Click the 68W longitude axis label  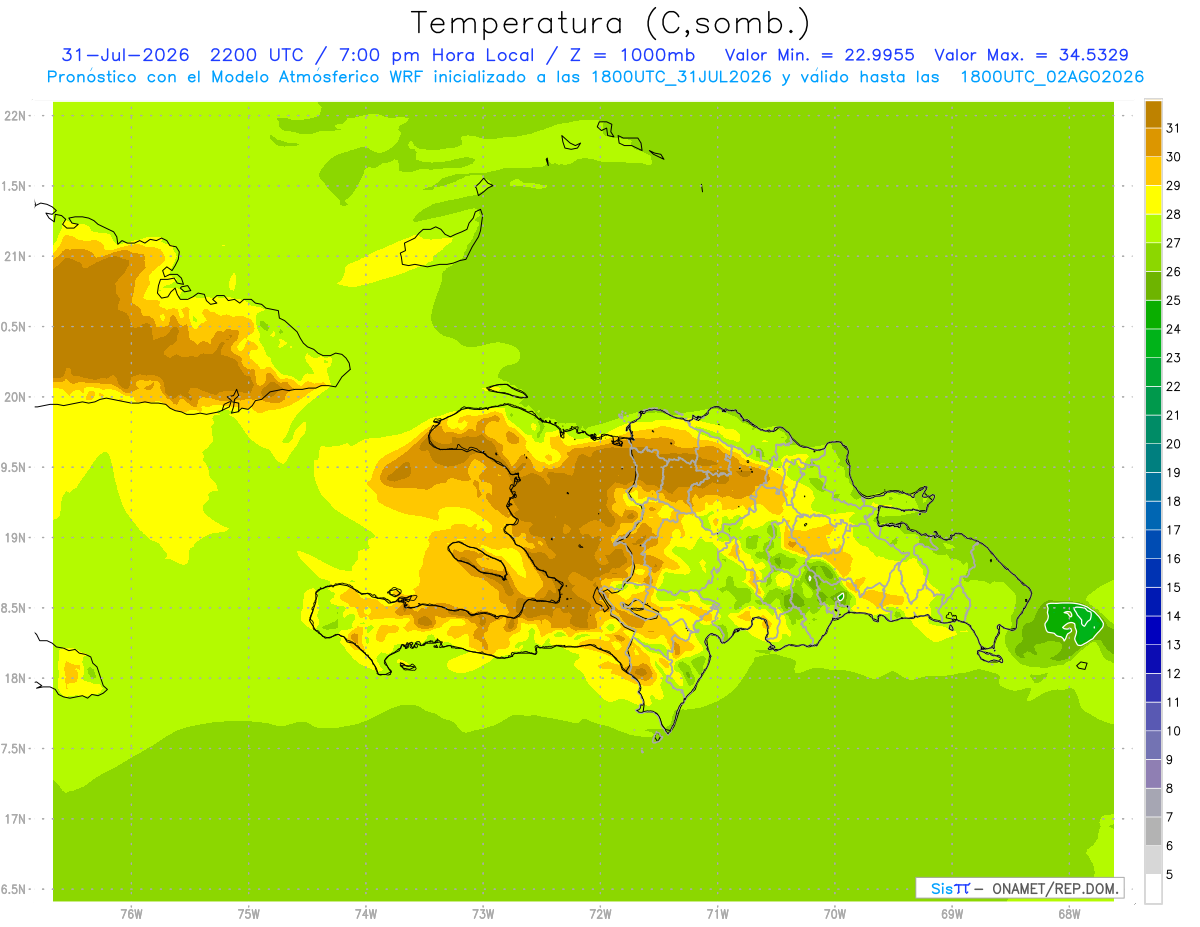pyautogui.click(x=1069, y=914)
